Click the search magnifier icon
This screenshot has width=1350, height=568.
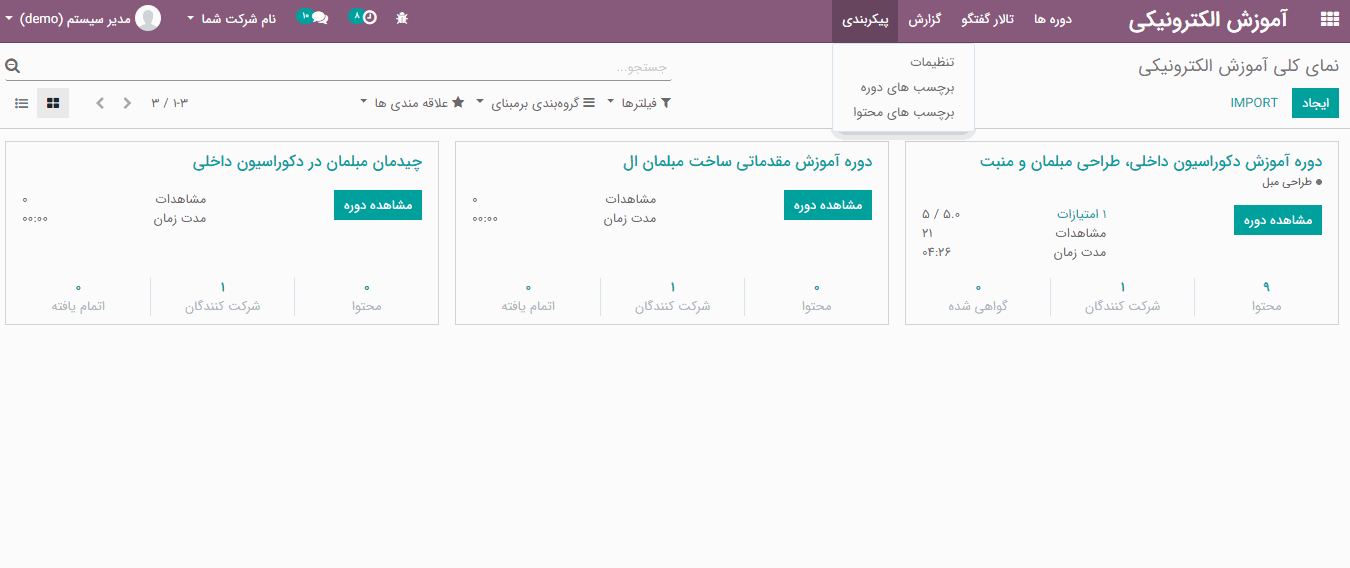13,66
